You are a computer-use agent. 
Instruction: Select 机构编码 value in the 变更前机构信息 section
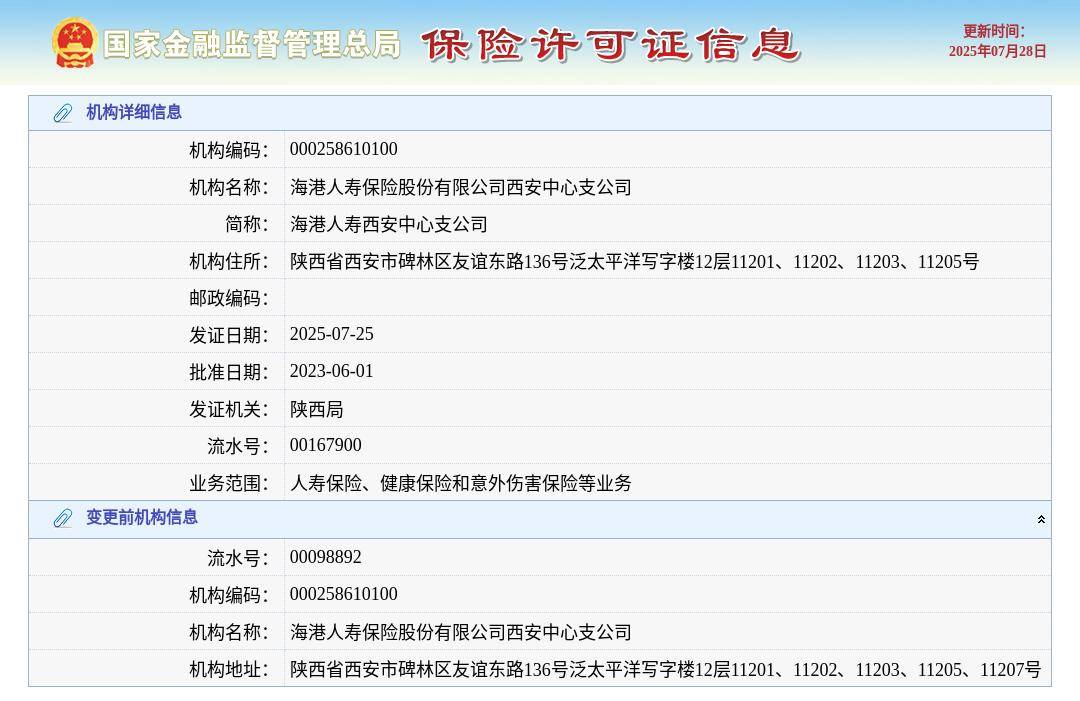(x=344, y=594)
